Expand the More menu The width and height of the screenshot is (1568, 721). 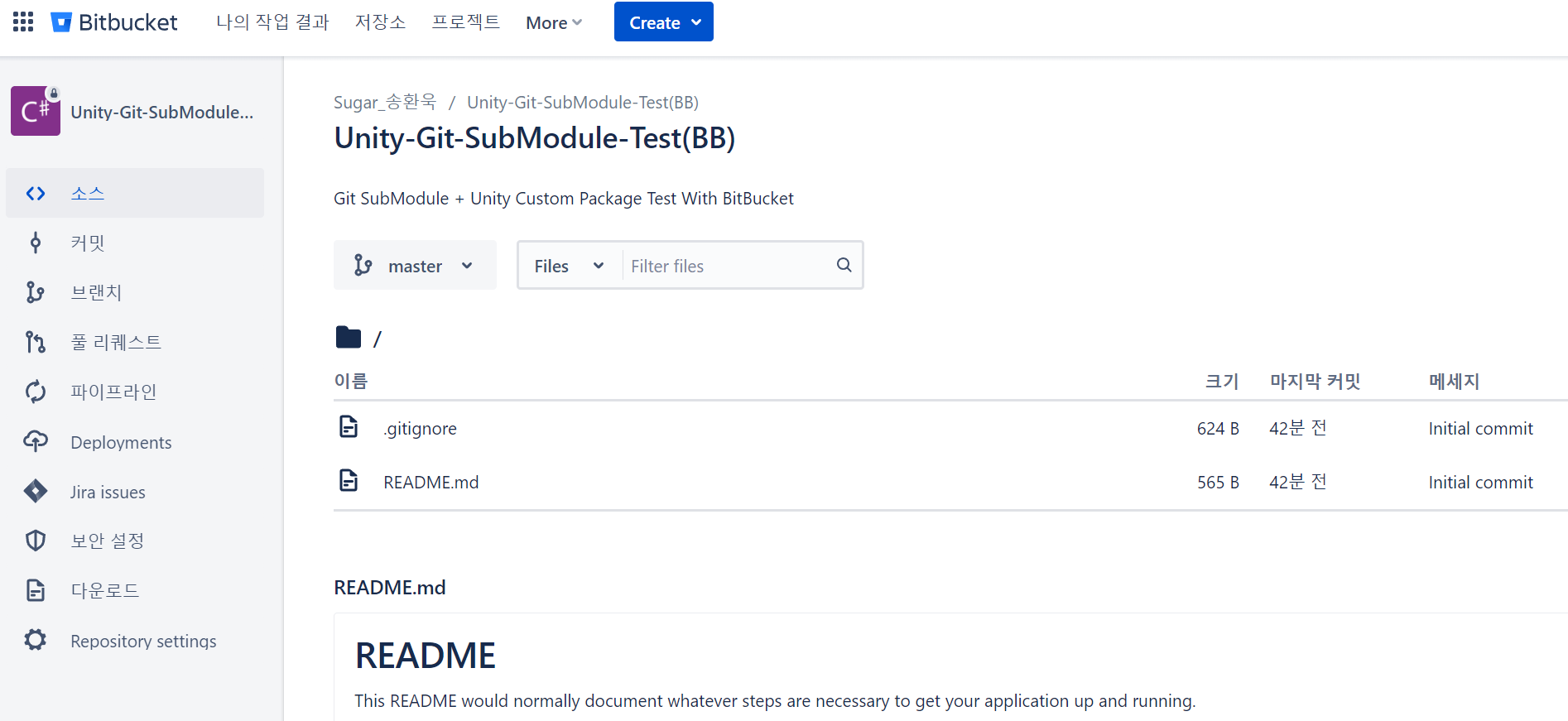[554, 23]
